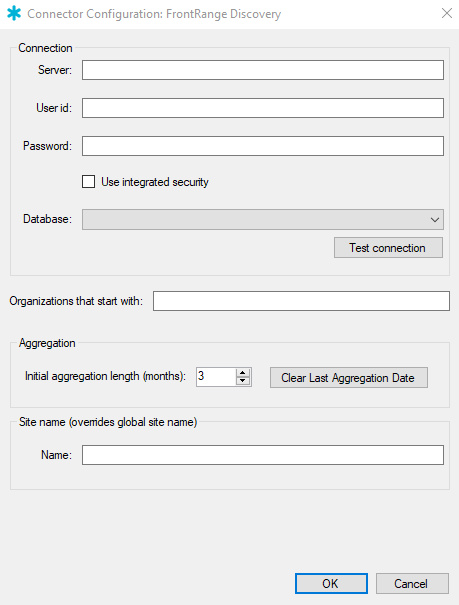Click the Site name Name field

(x=263, y=455)
